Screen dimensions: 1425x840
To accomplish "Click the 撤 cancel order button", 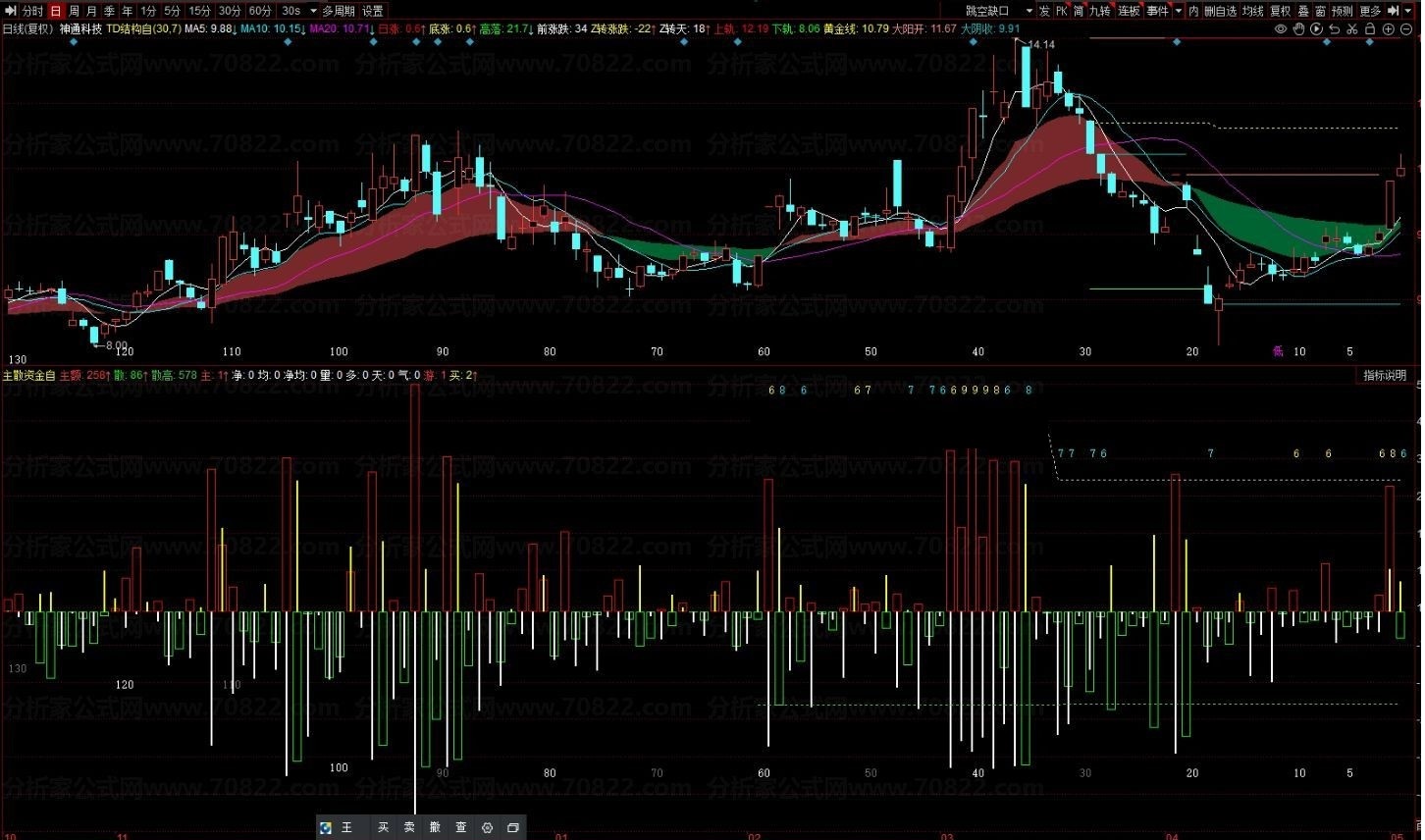I will point(435,827).
